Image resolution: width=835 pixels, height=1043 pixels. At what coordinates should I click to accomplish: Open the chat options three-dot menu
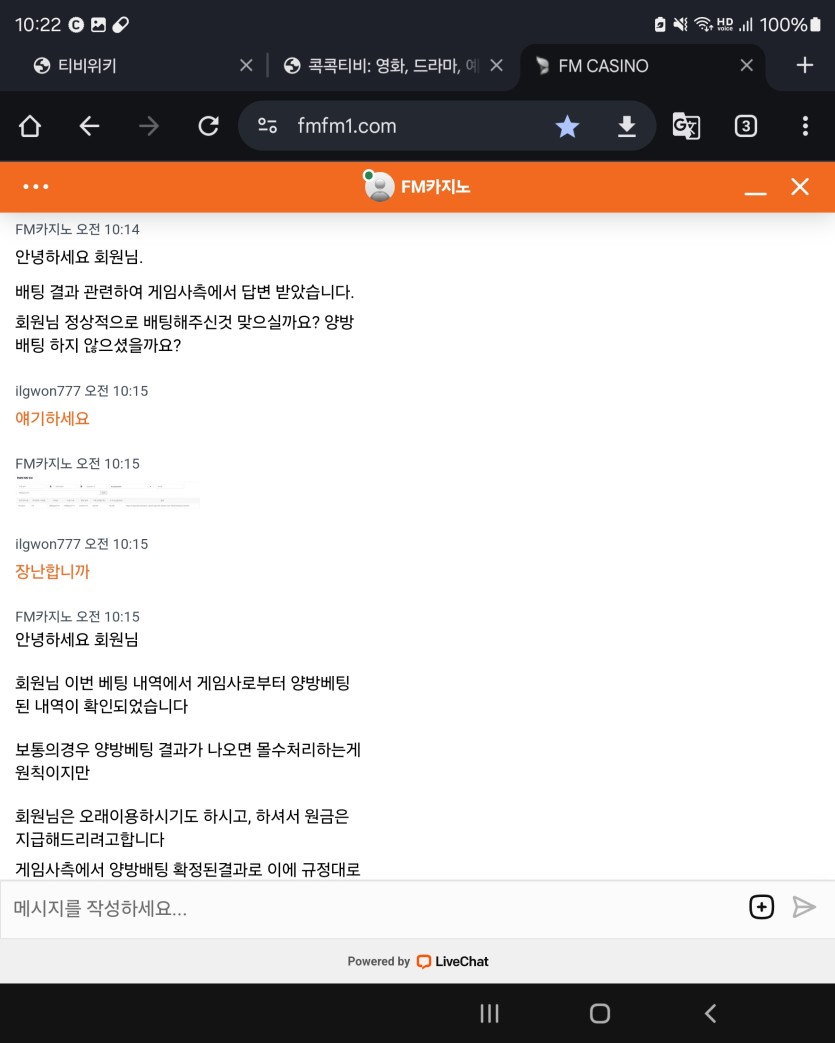(36, 187)
